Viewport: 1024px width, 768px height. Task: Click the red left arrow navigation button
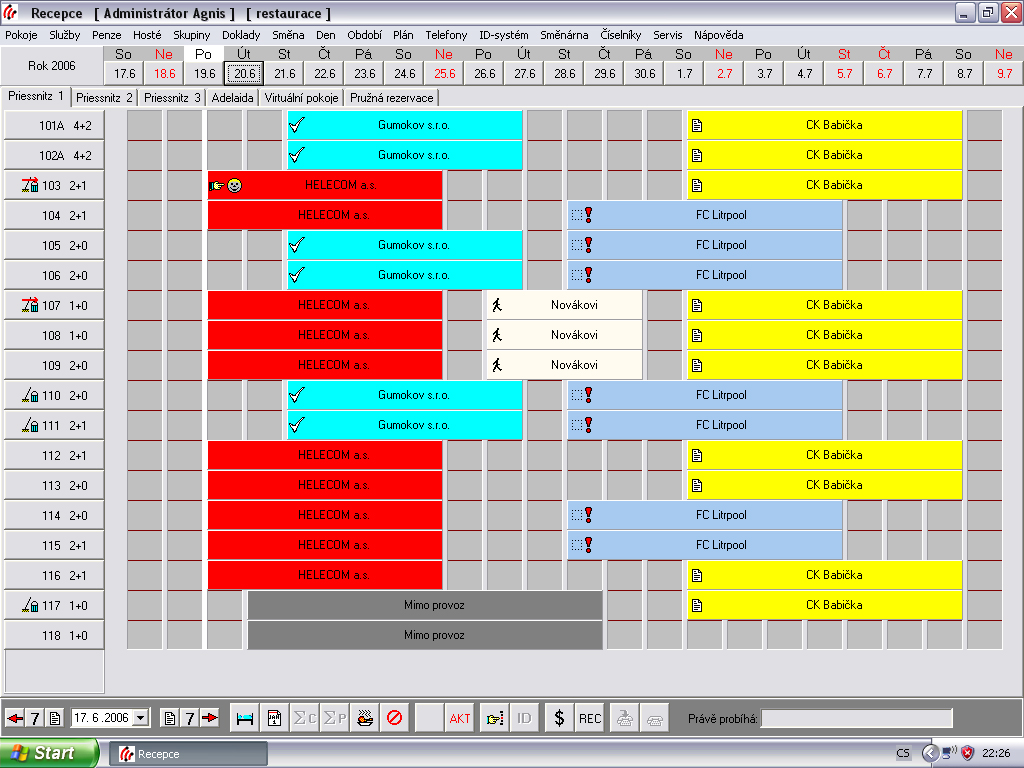14,718
